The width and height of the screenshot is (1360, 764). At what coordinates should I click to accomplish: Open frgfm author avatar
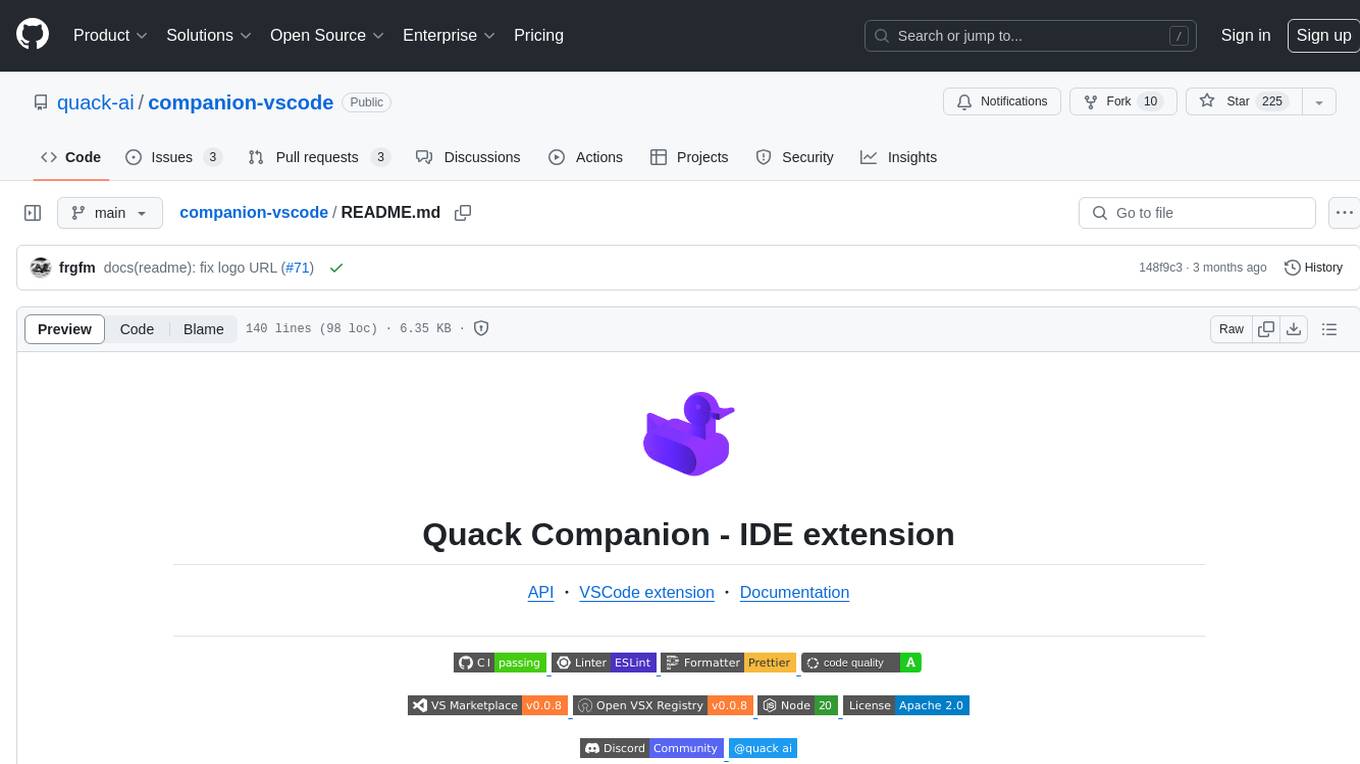pyautogui.click(x=41, y=268)
